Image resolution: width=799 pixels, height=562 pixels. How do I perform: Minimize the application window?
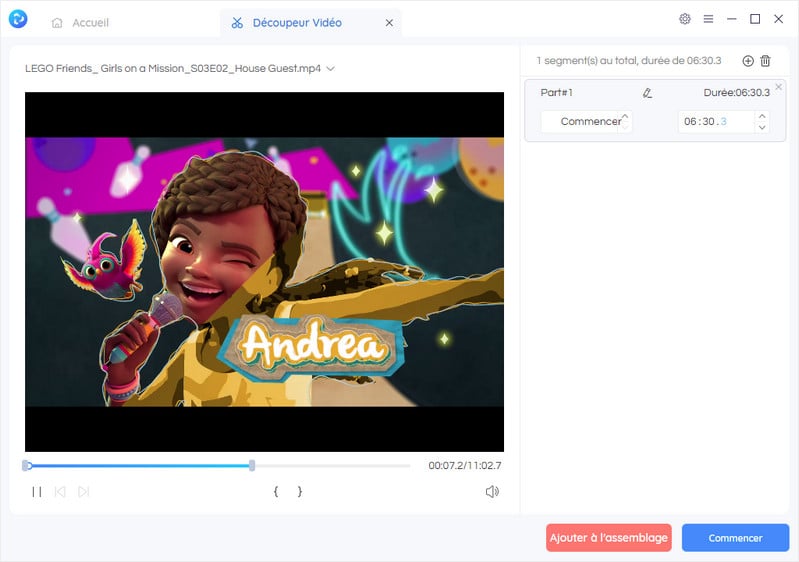(732, 19)
